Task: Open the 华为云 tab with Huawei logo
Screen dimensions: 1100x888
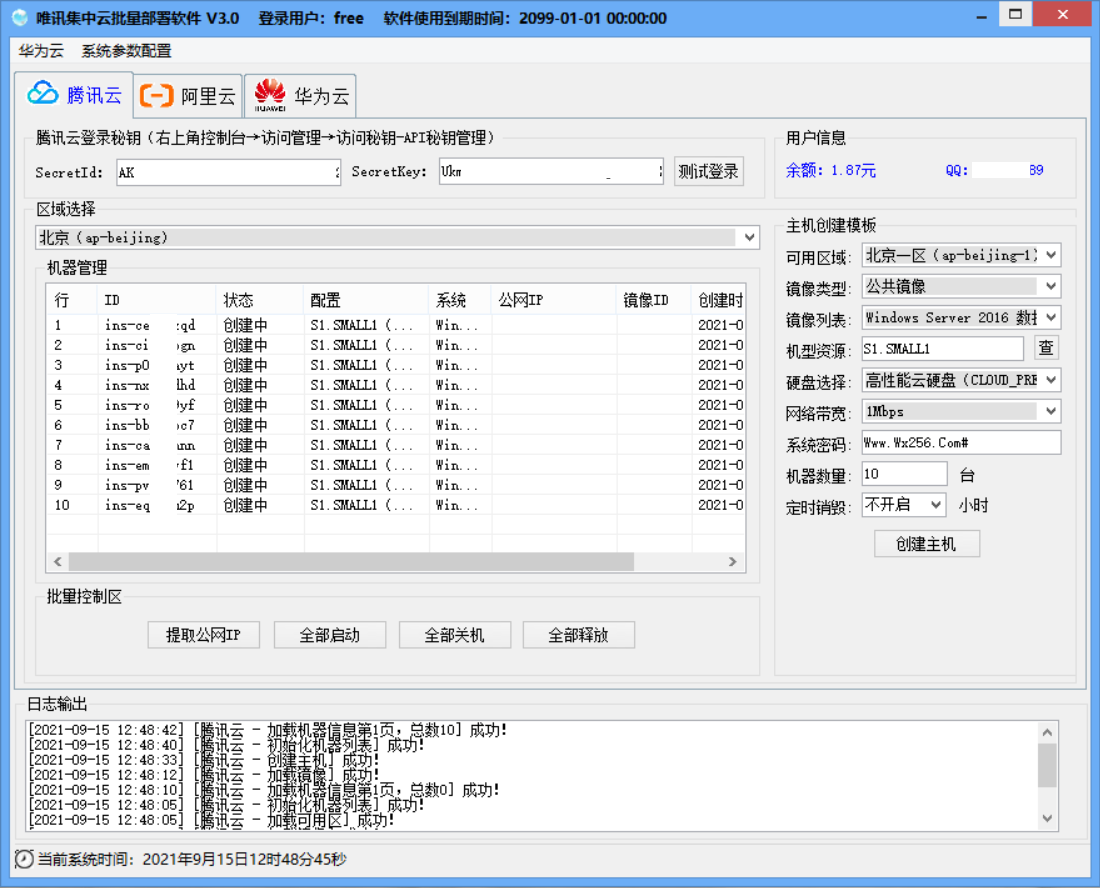Action: [x=301, y=96]
